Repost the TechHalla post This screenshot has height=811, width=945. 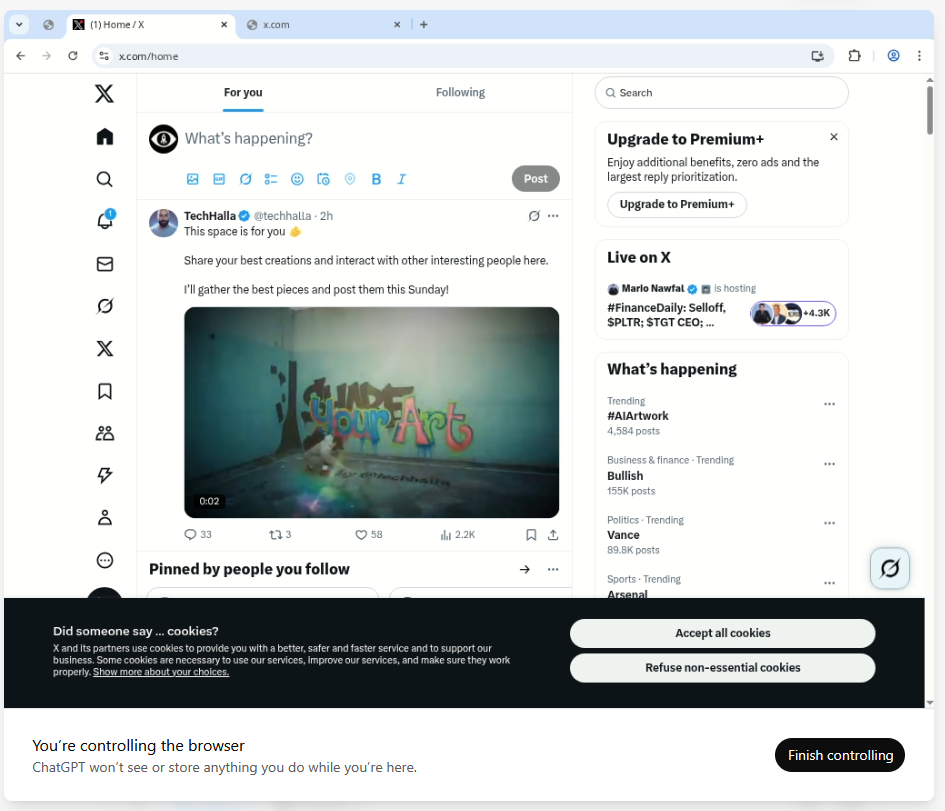[280, 534]
